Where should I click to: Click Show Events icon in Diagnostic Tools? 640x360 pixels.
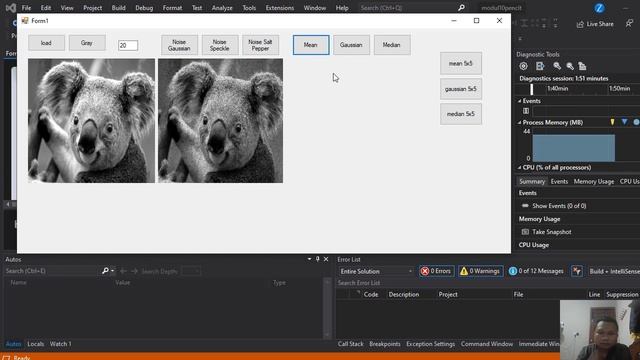click(x=525, y=206)
